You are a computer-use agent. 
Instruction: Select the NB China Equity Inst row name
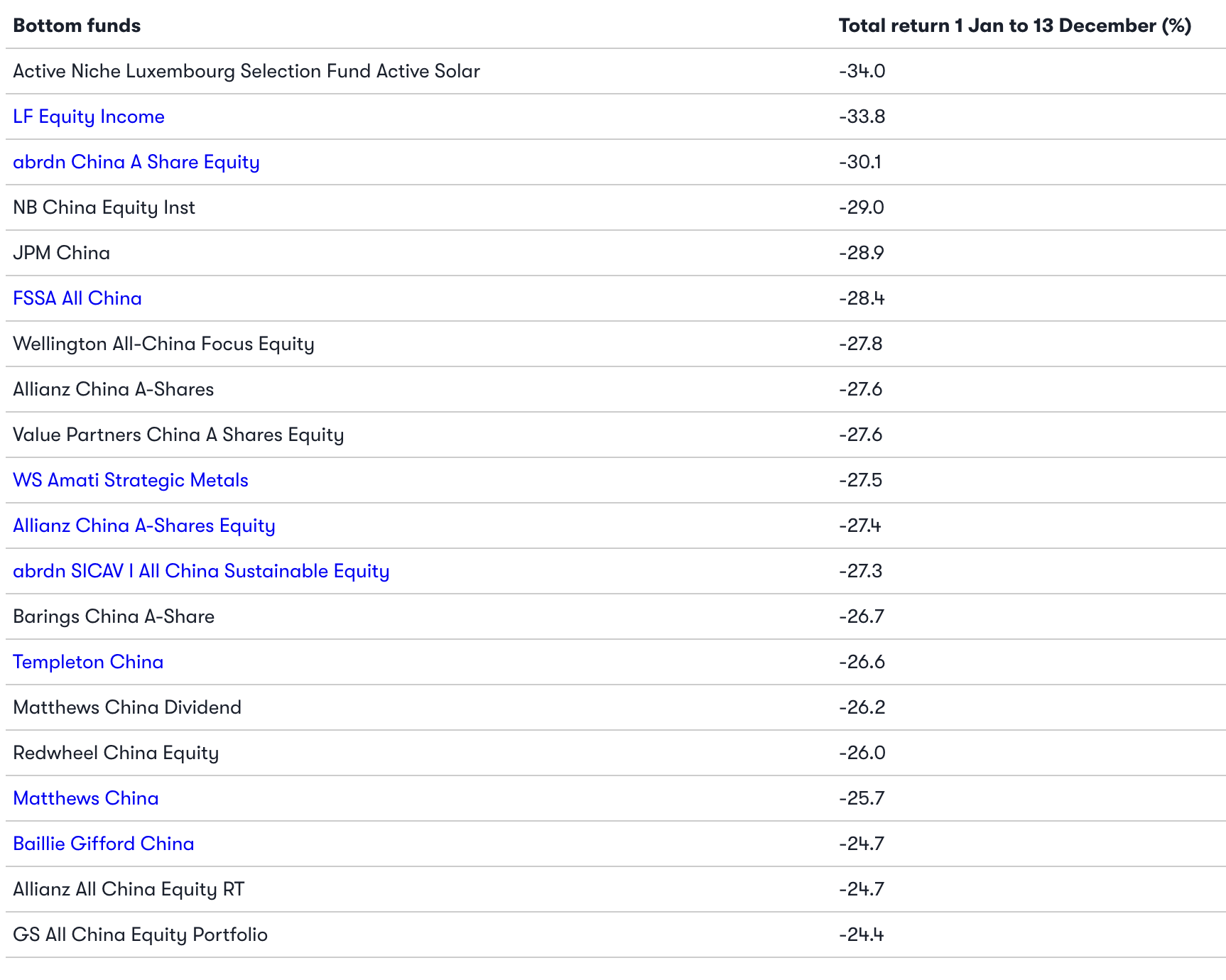[x=104, y=207]
